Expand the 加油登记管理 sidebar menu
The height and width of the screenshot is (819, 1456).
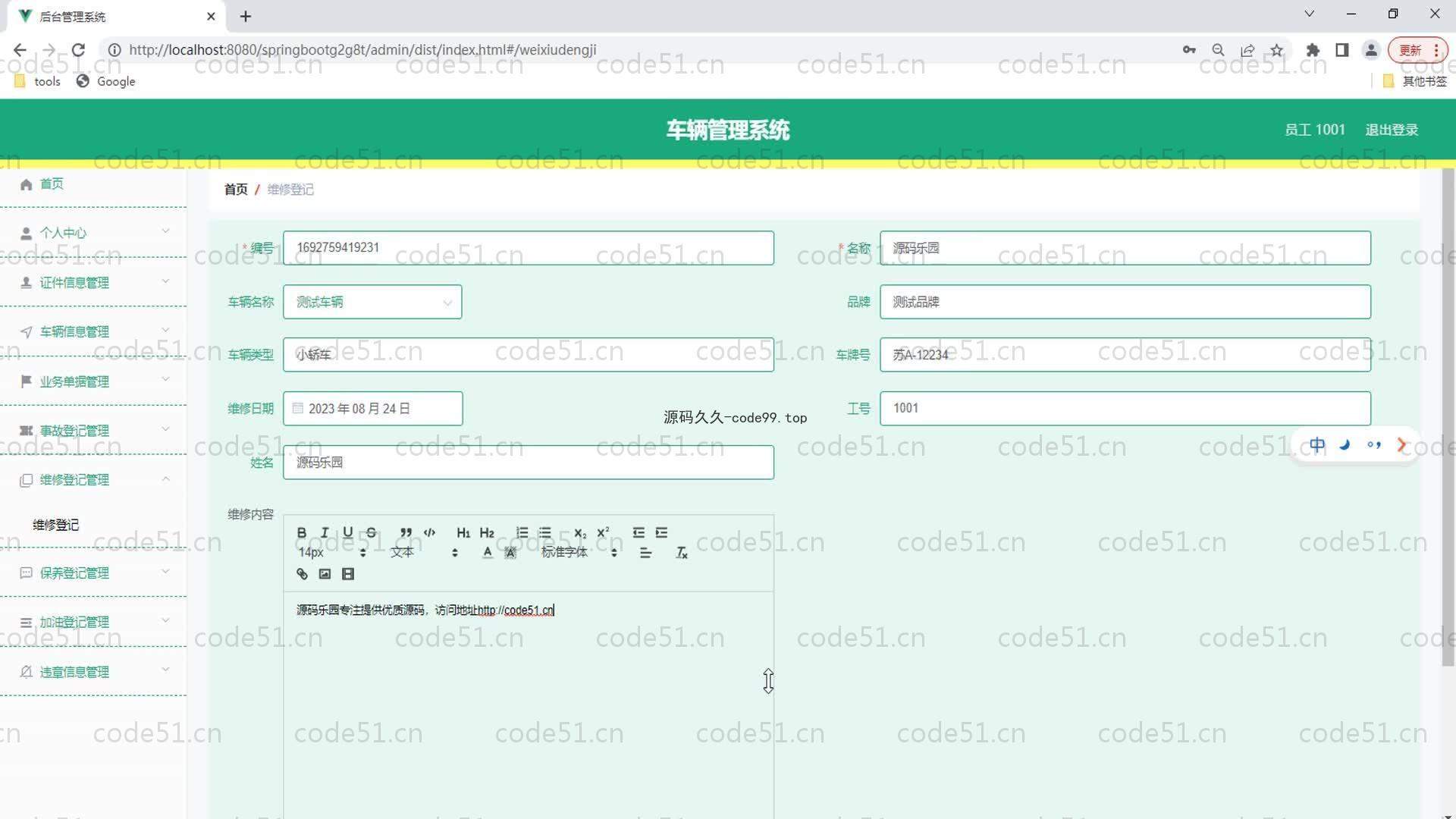93,623
